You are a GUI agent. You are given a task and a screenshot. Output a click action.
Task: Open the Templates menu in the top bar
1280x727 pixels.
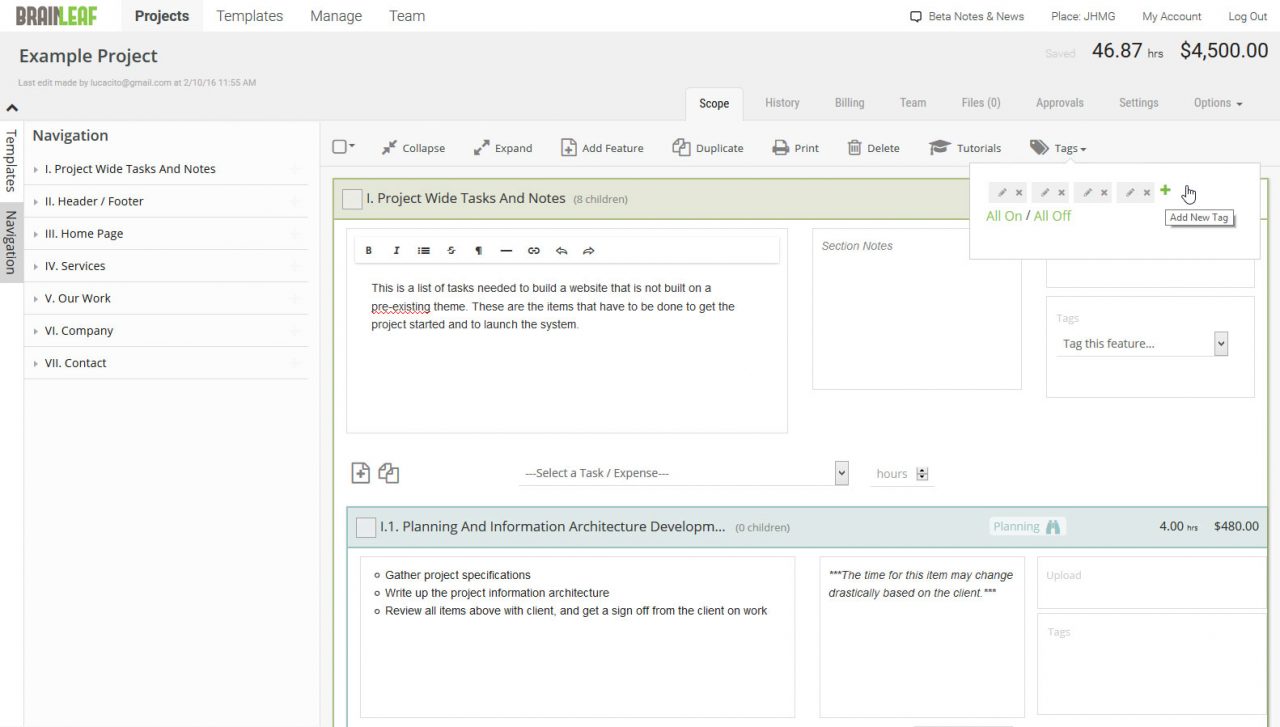tap(249, 16)
